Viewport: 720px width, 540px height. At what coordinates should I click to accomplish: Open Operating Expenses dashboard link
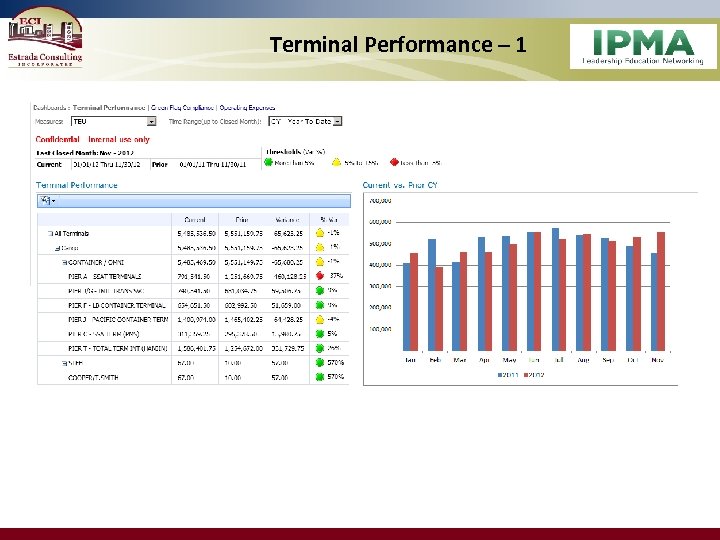tap(247, 108)
